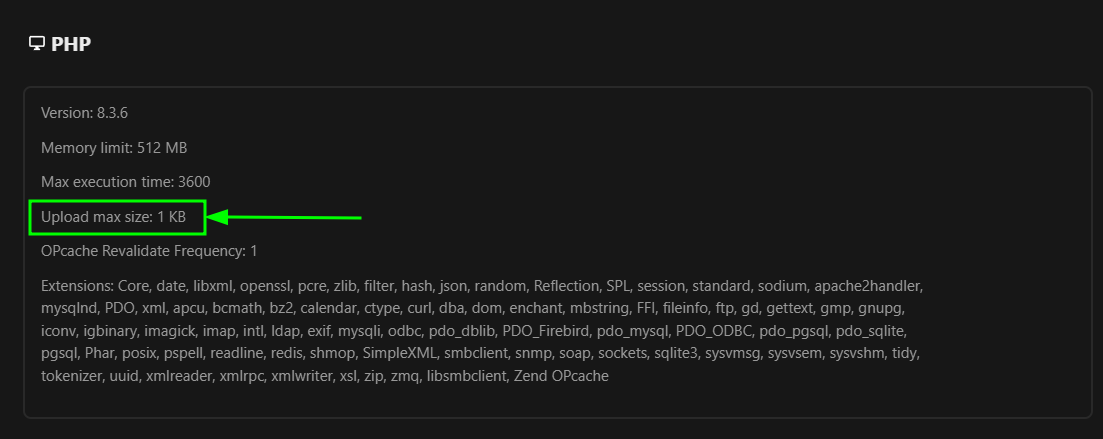
Task: Click the Version: 8.3.6 line
Action: click(x=84, y=113)
